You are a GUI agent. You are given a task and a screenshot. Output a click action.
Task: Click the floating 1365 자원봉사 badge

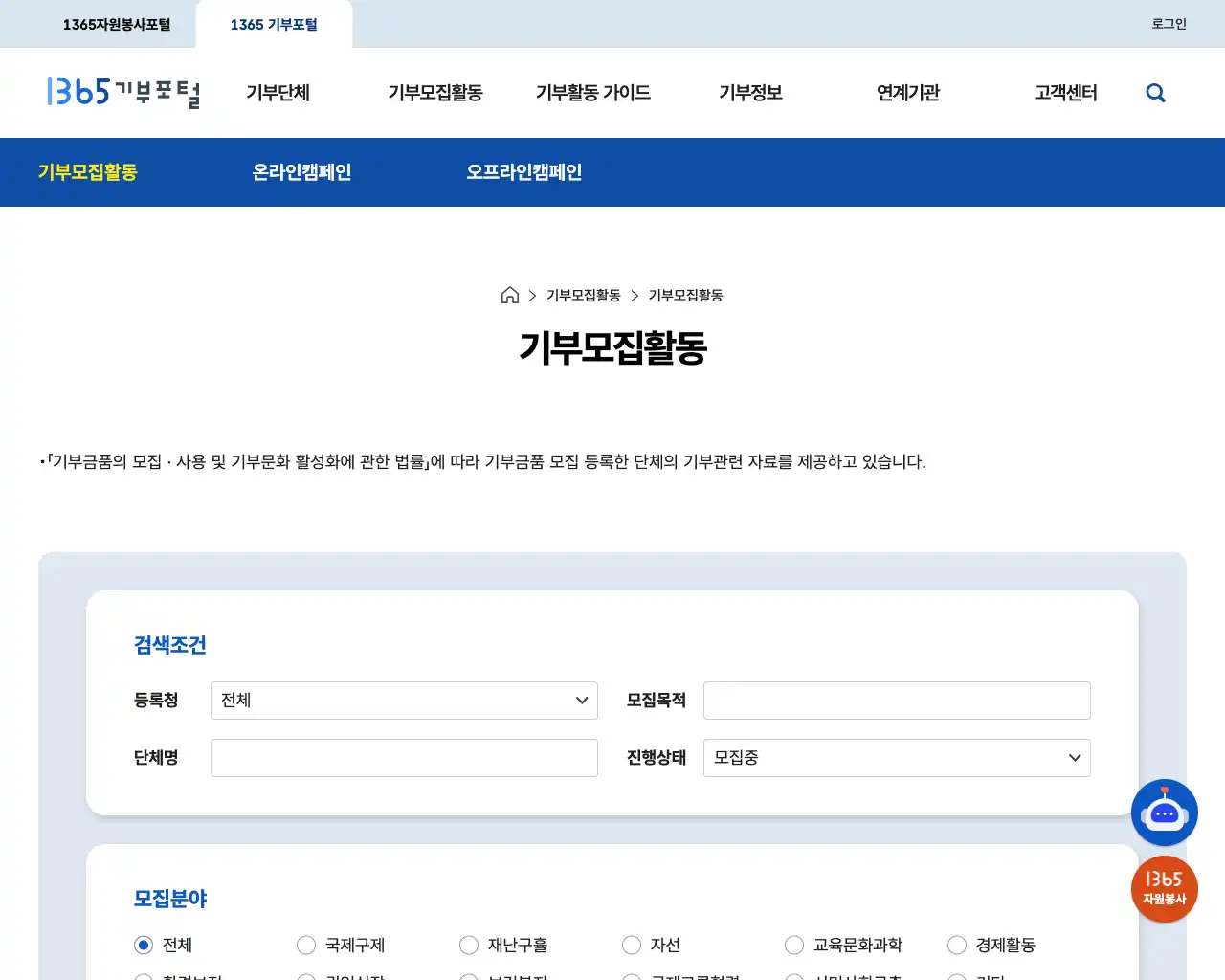[x=1165, y=889]
